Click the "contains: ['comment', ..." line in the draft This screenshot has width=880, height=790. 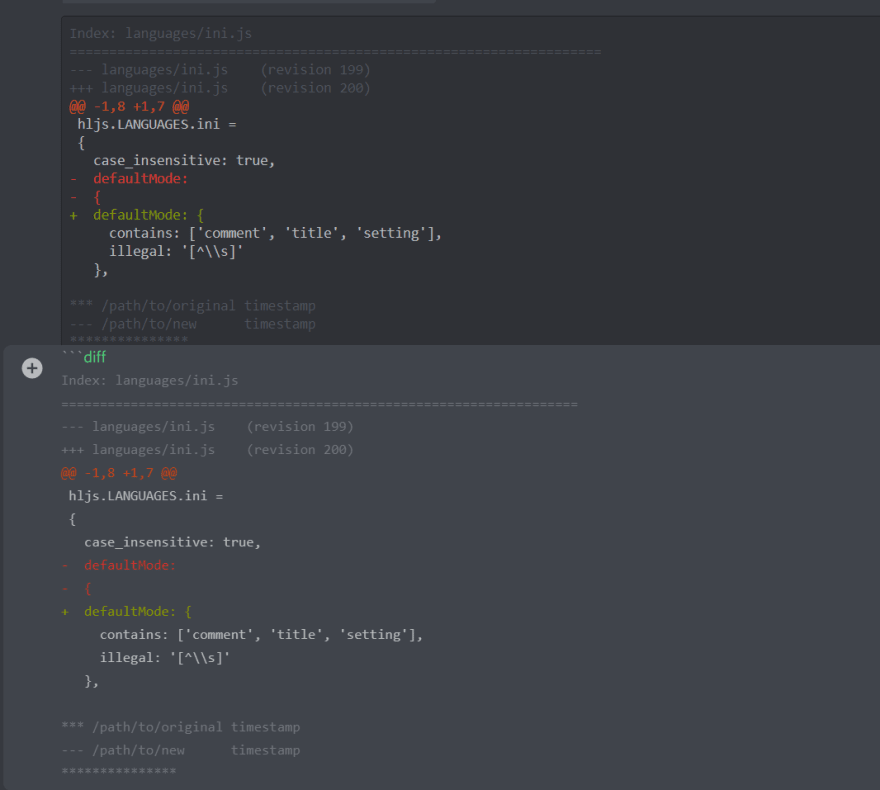(262, 635)
